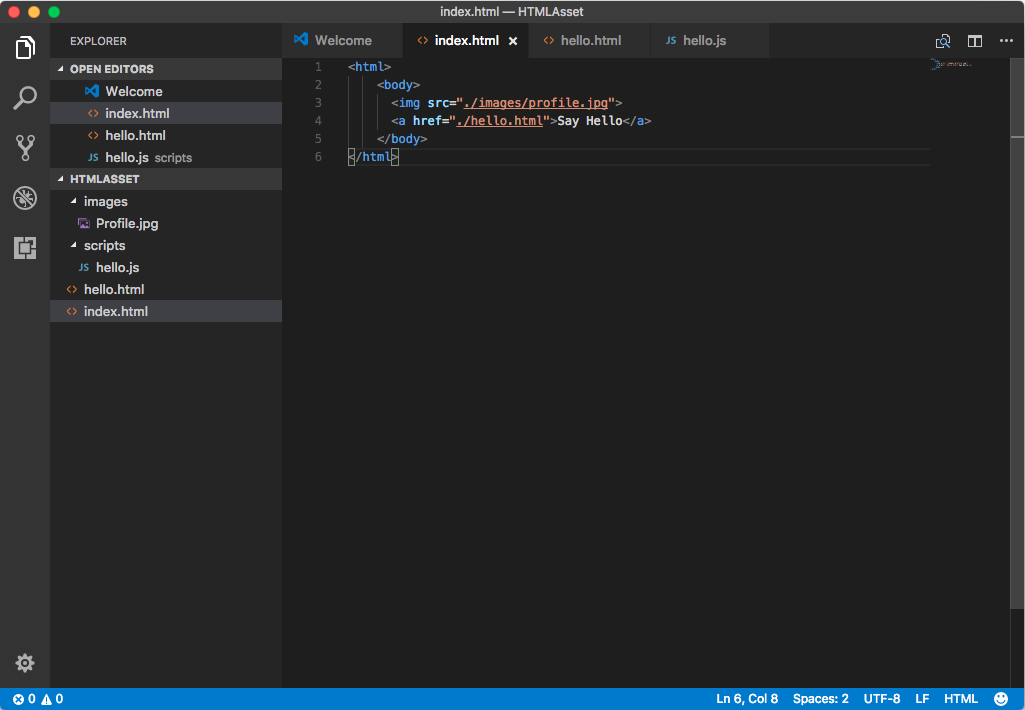Viewport: 1025px width, 710px height.
Task: Open the Explorer view in activity bar
Action: pos(25,48)
